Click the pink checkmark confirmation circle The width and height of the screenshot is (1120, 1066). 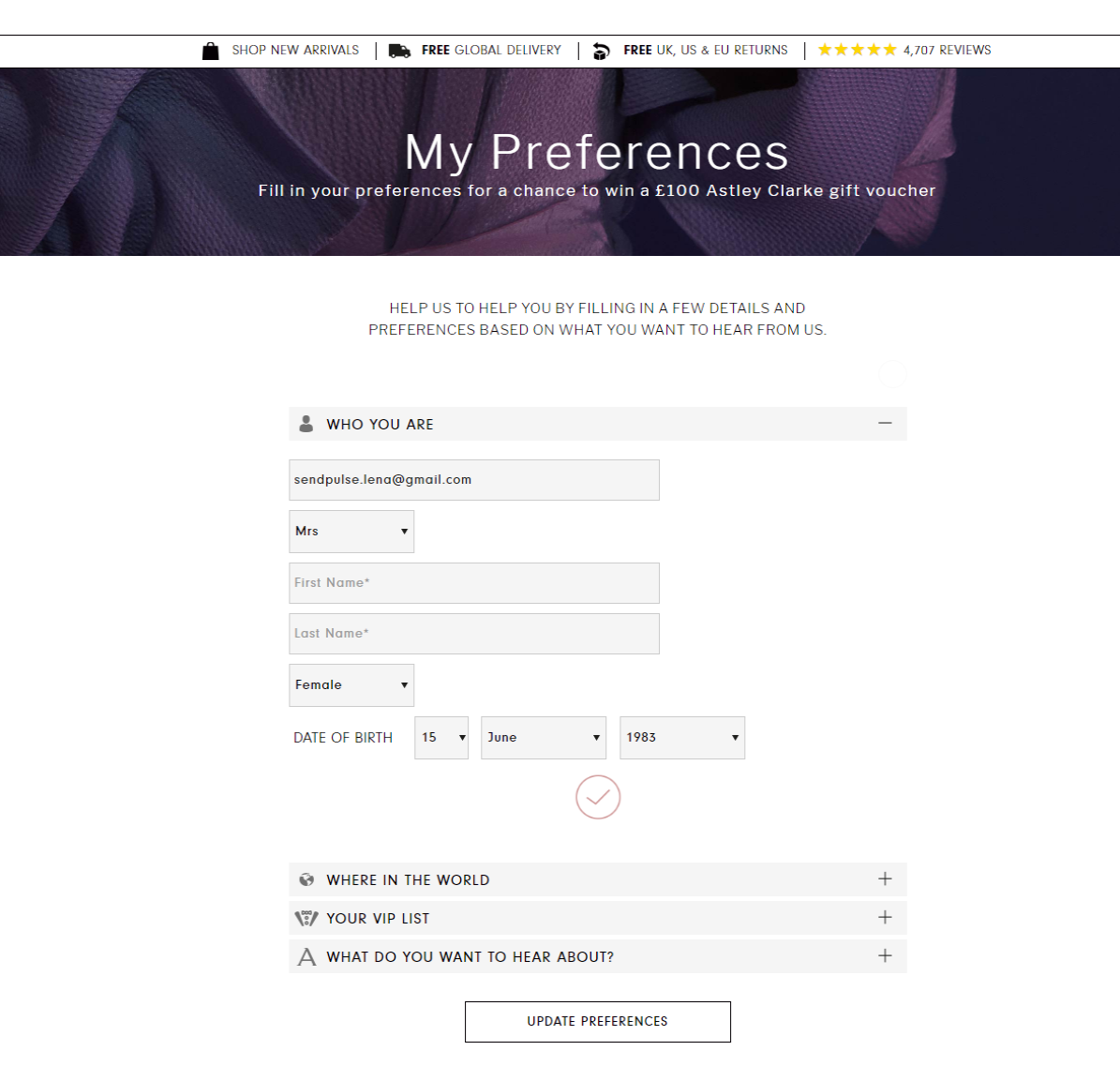tap(597, 798)
